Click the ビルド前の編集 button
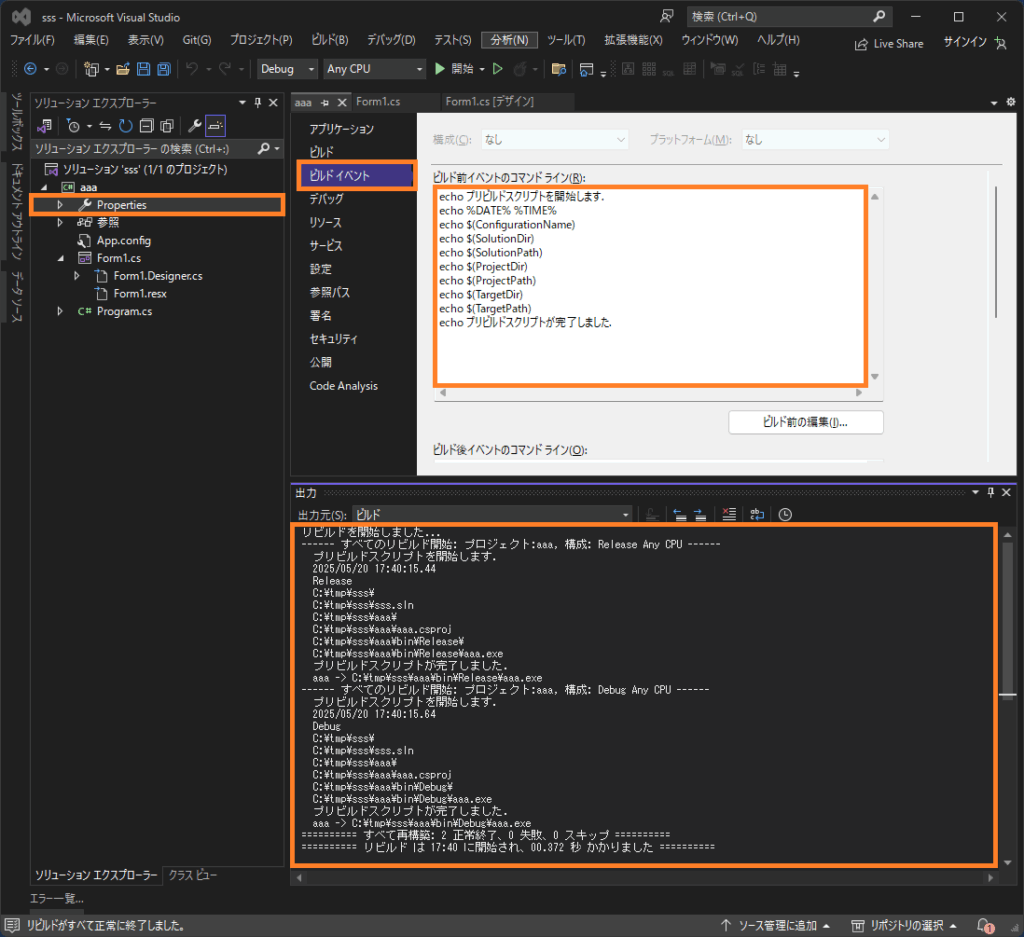1024x937 pixels. click(805, 422)
